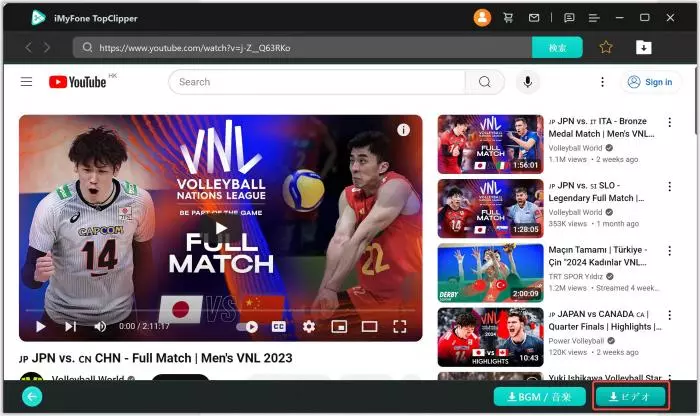
Task: Open the downloads folder icon
Action: [x=643, y=47]
